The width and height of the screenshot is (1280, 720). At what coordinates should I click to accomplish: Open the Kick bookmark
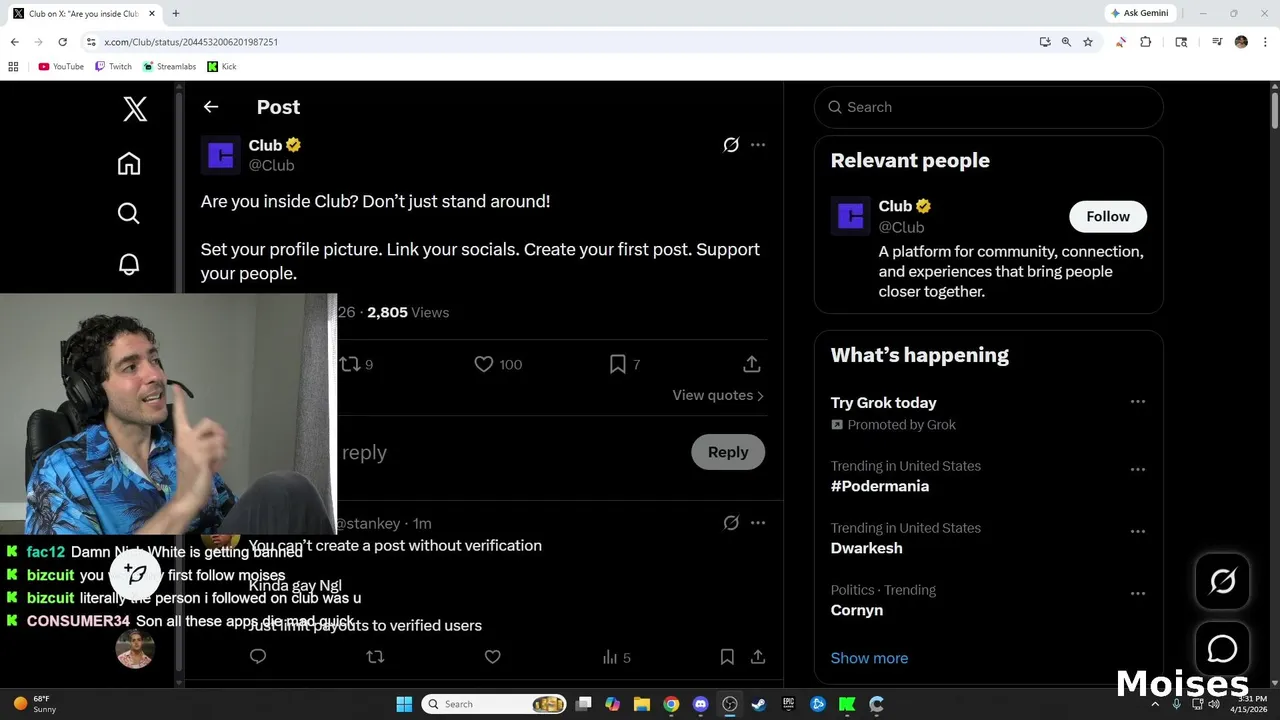(222, 66)
